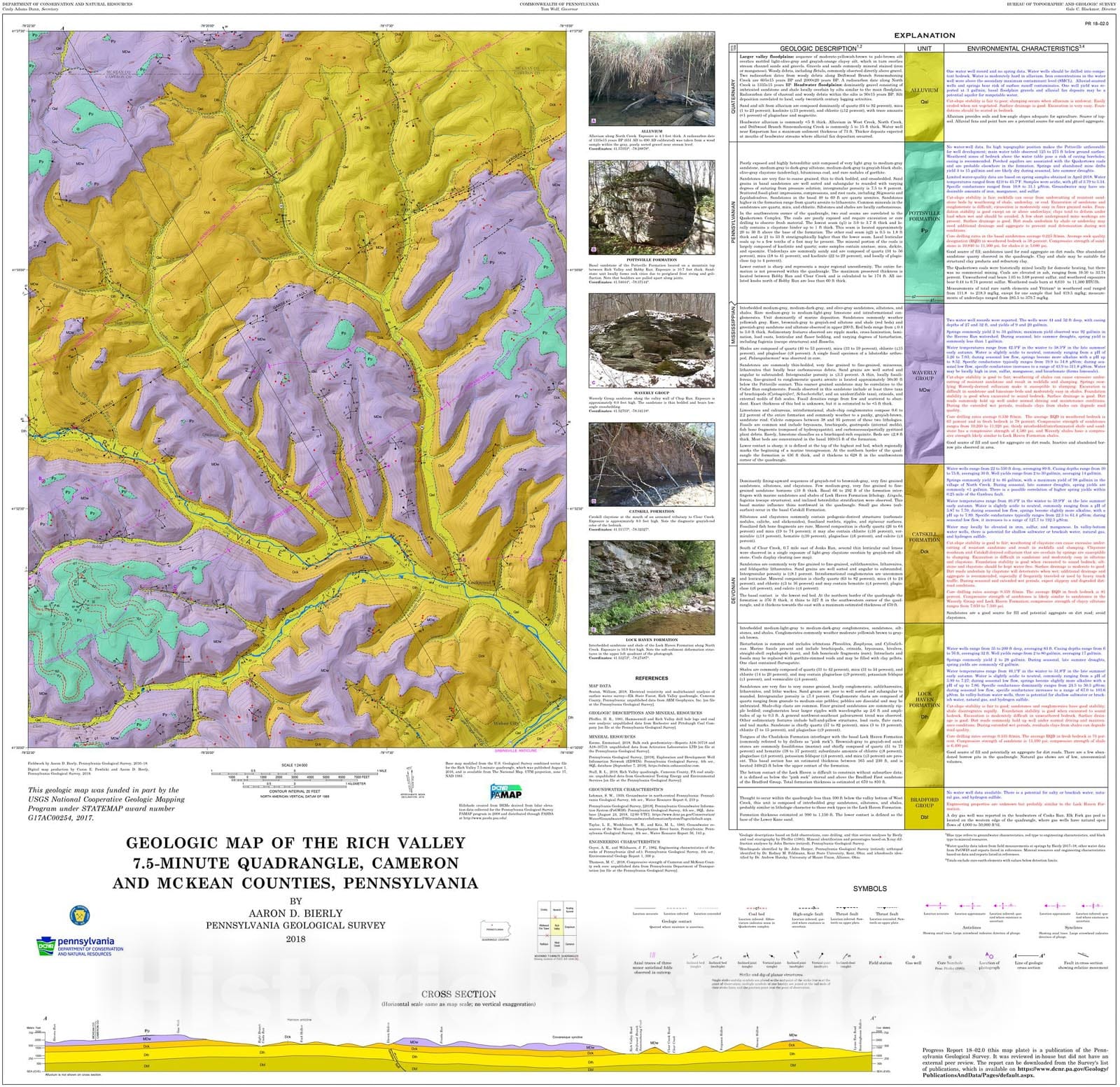The image size is (1120, 1087).
Task: Click the Line of geologic cross section symbol
Action: [1027, 955]
